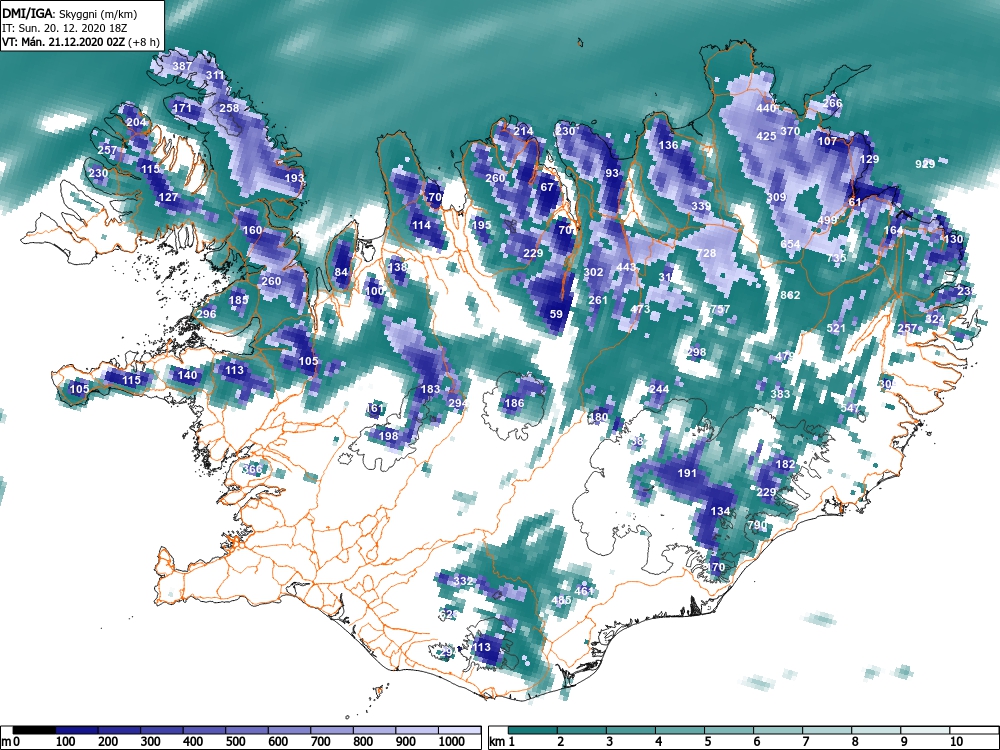Image resolution: width=1000 pixels, height=750 pixels.
Task: Click the '186' visibility value
Action: (x=514, y=402)
